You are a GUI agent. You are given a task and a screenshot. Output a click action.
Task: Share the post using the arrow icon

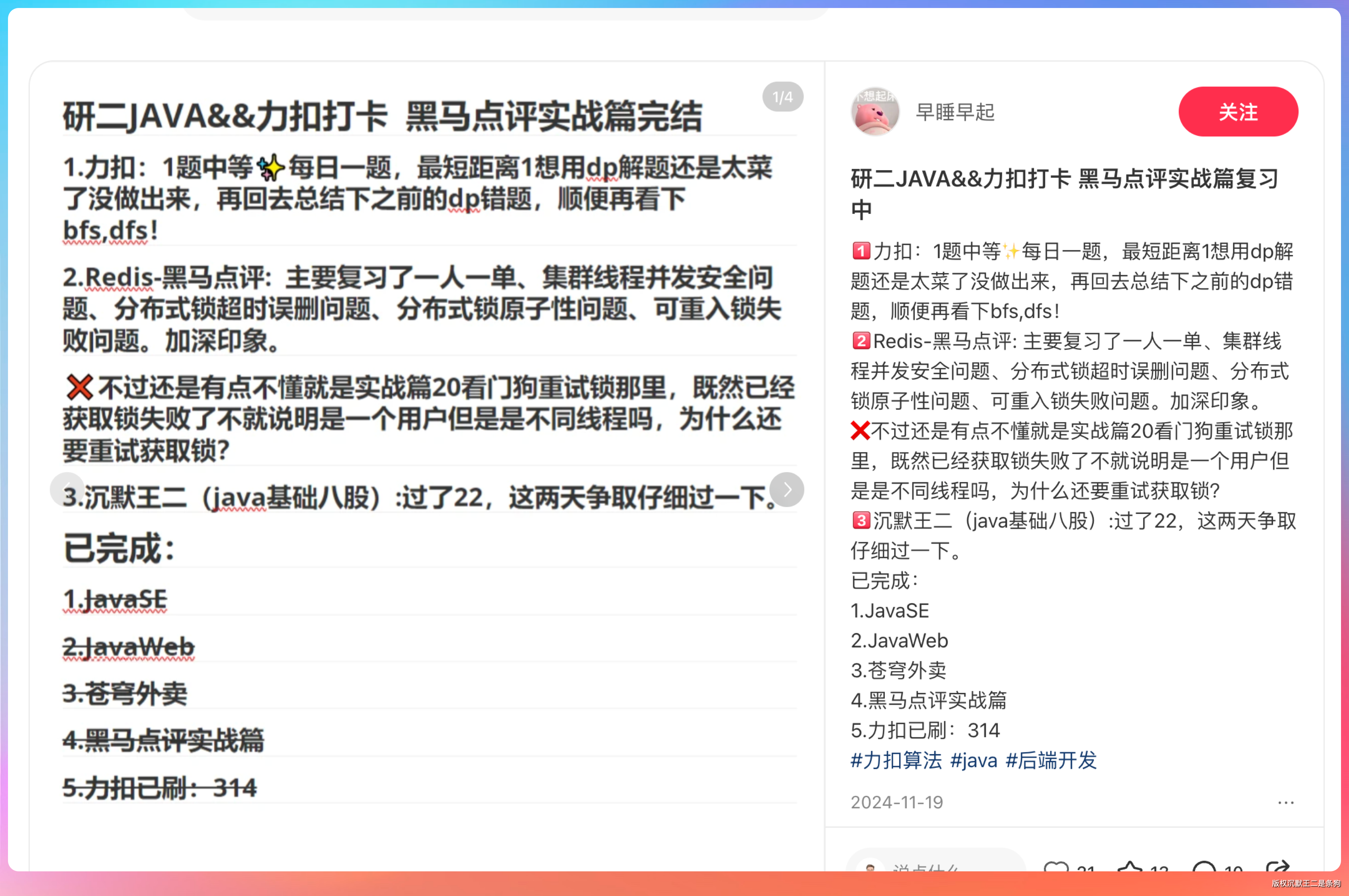point(1278,867)
